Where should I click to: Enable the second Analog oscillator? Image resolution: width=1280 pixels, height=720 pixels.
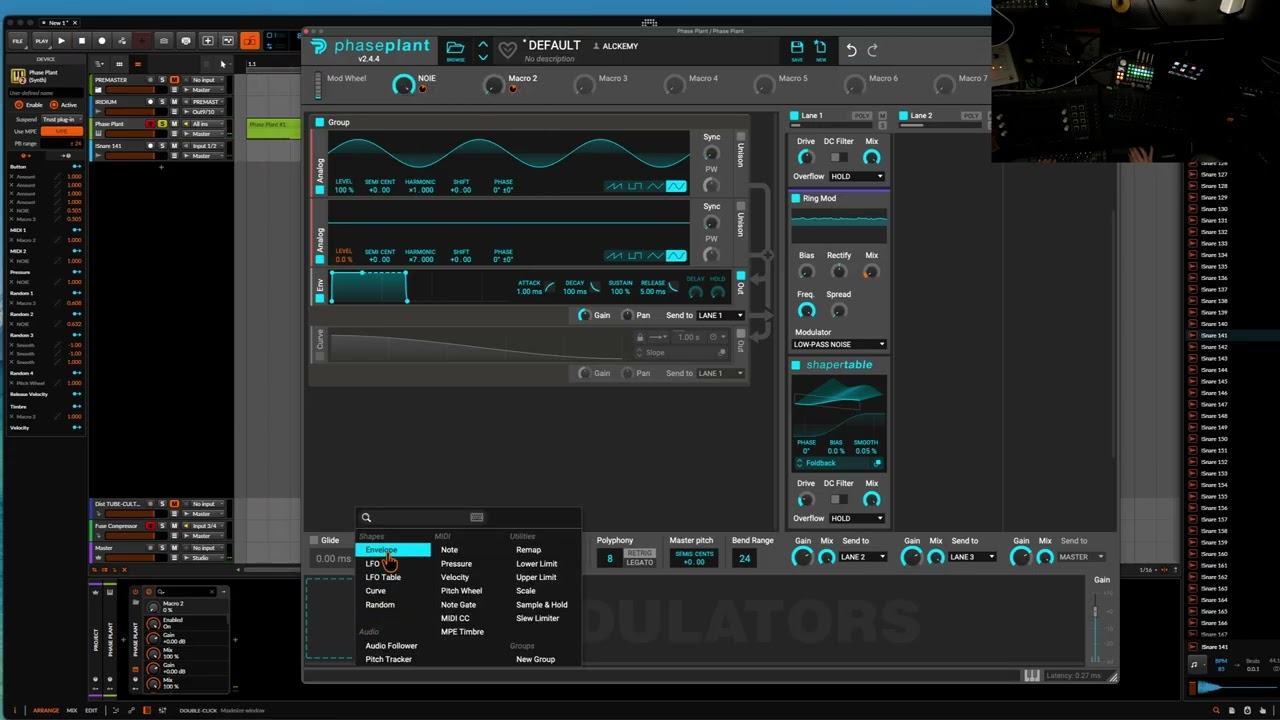tap(320, 260)
